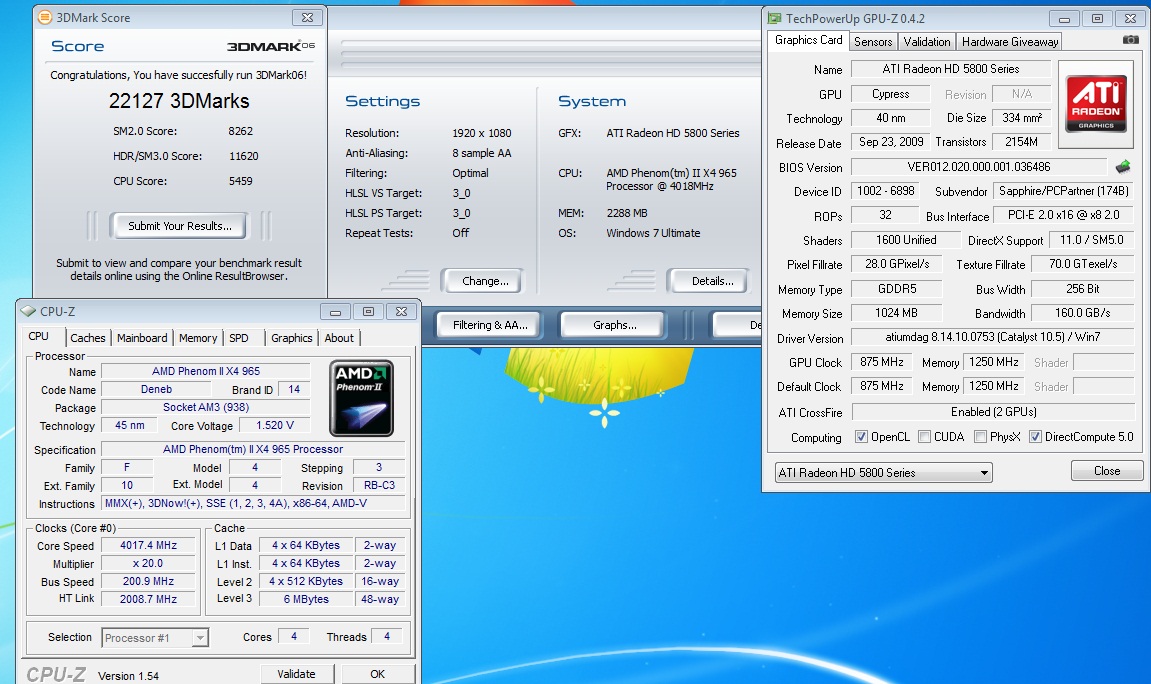This screenshot has width=1151, height=684.
Task: Click the AMD Phenom II logo in CPU-Z
Action: [361, 398]
